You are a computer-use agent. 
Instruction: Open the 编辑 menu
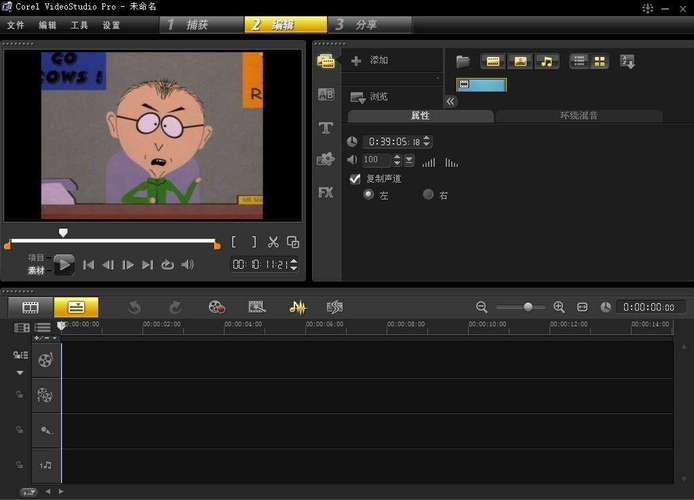coord(47,25)
